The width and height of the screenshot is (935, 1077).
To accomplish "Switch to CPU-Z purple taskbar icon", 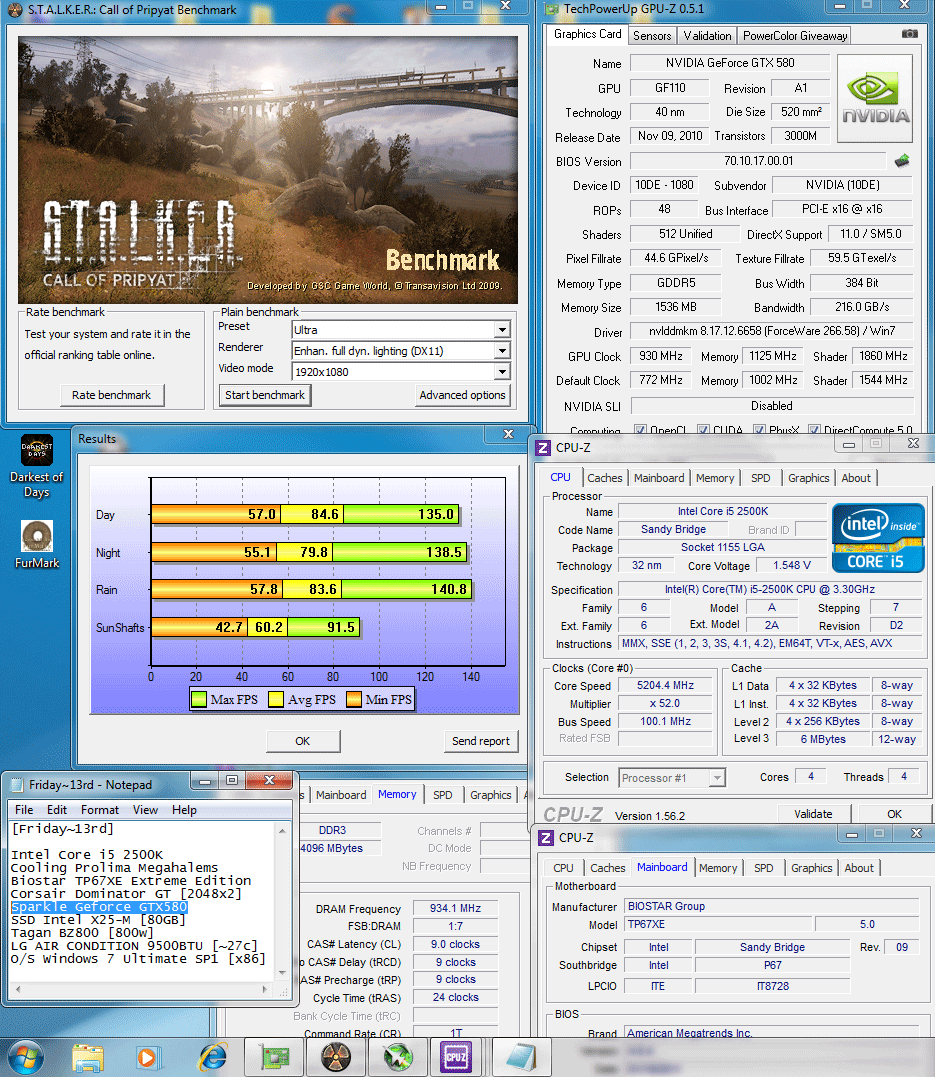I will coord(456,1058).
